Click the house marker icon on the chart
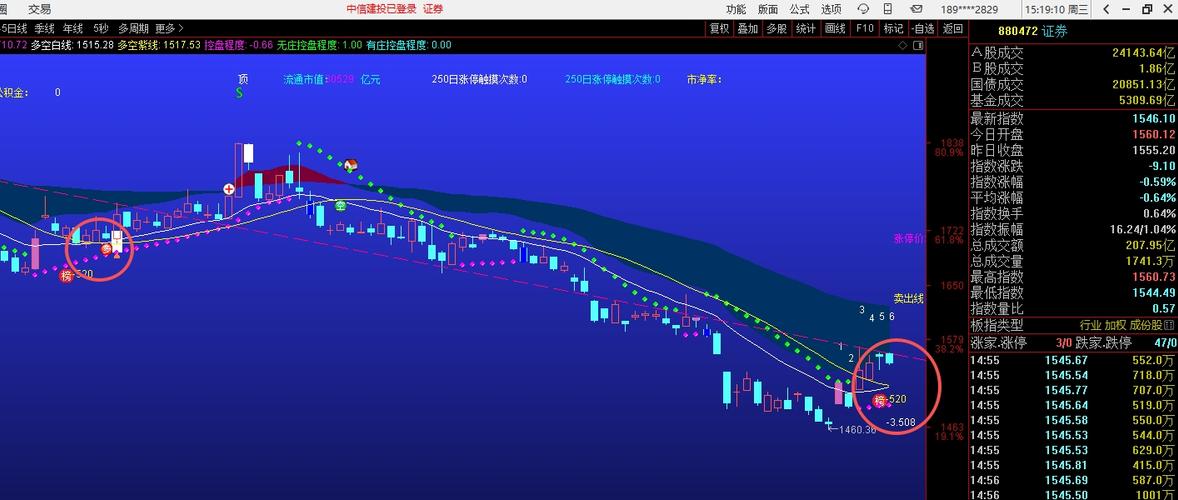This screenshot has width=1178, height=500. coord(350,164)
